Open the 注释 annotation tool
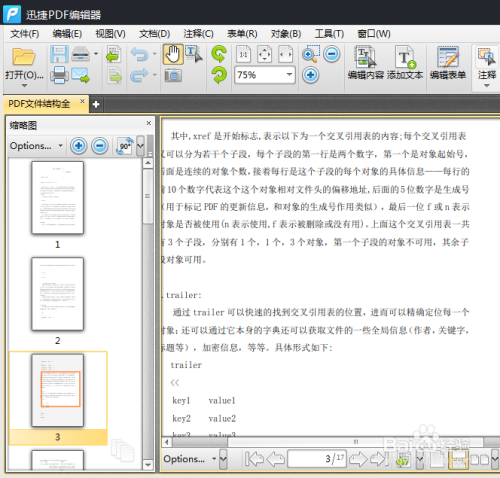This screenshot has height=478, width=500. (487, 62)
